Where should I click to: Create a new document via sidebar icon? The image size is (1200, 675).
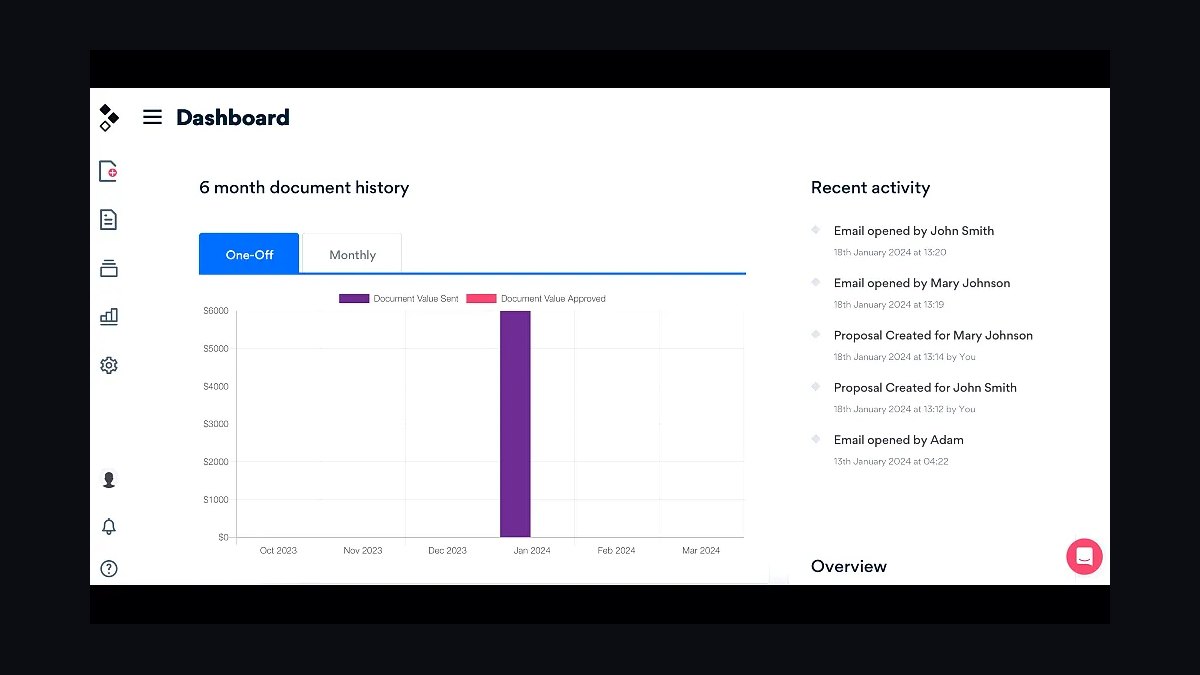[109, 171]
